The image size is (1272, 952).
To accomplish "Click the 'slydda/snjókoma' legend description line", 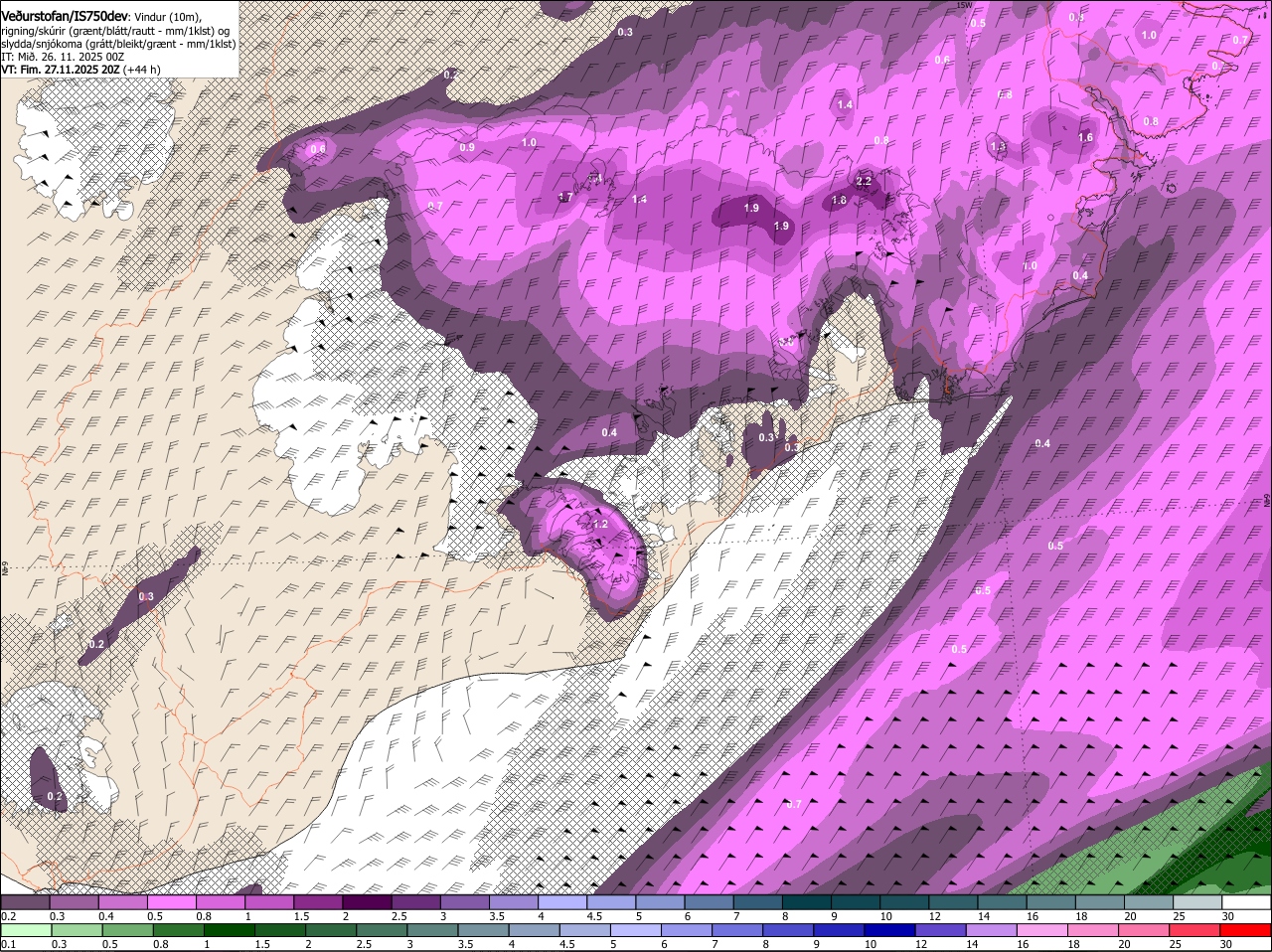I will 118,44.
